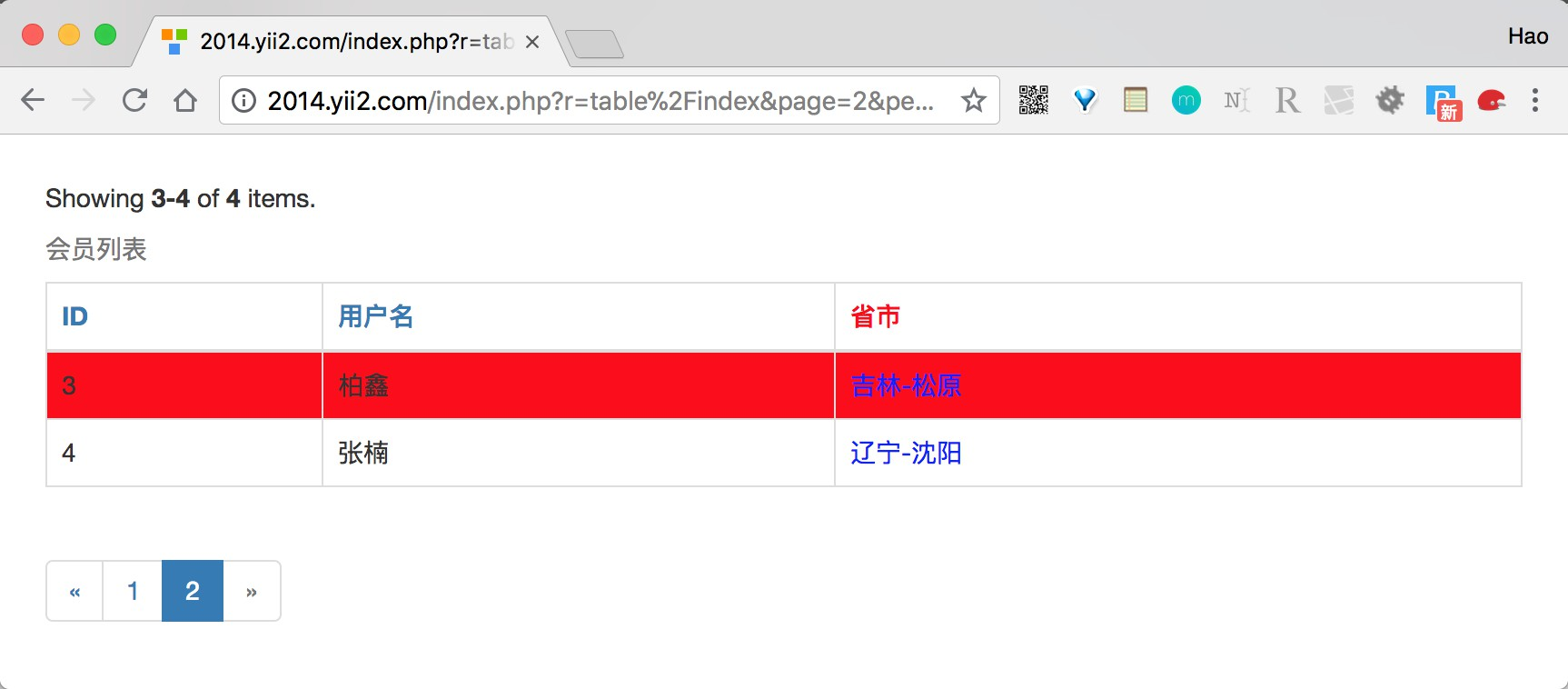Click the browser back arrow
Viewport: 1568px width, 689px height.
[33, 100]
